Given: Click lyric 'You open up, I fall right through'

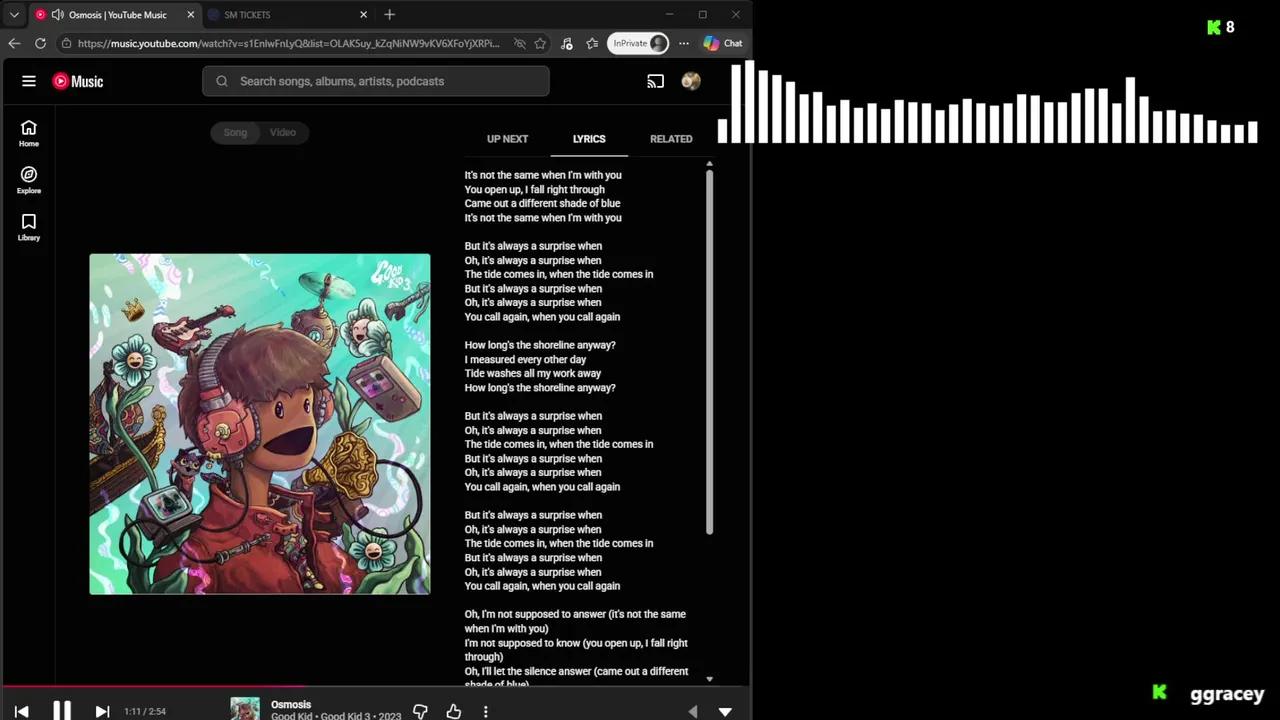Looking at the screenshot, I should tap(534, 189).
